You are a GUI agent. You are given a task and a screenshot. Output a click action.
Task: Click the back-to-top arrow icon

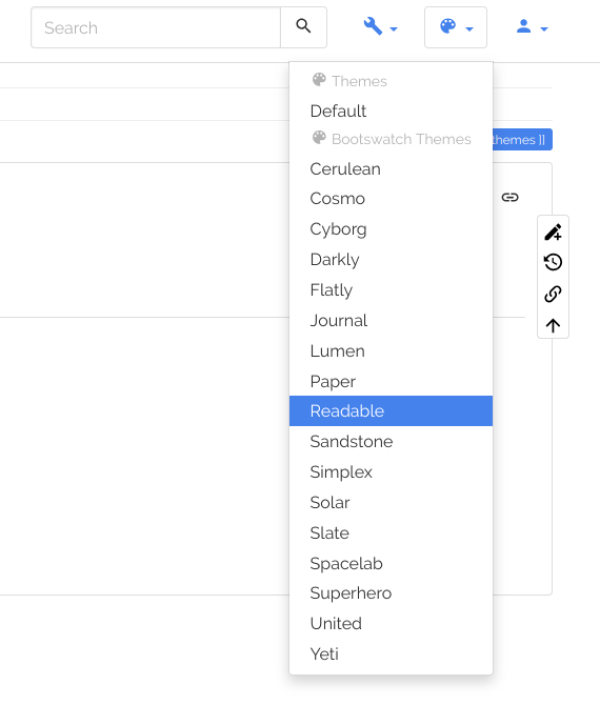[x=553, y=325]
